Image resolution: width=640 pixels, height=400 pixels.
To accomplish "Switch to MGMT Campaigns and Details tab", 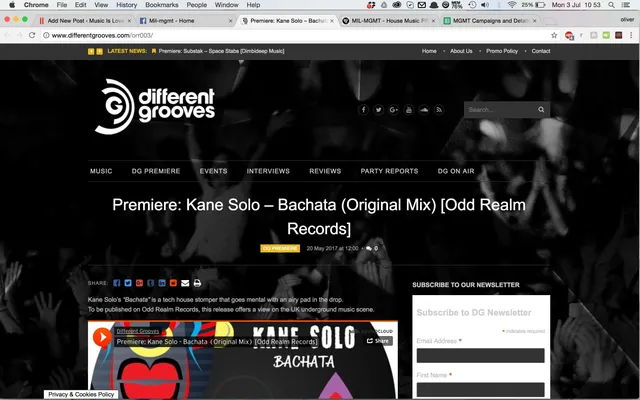I will click(x=490, y=20).
